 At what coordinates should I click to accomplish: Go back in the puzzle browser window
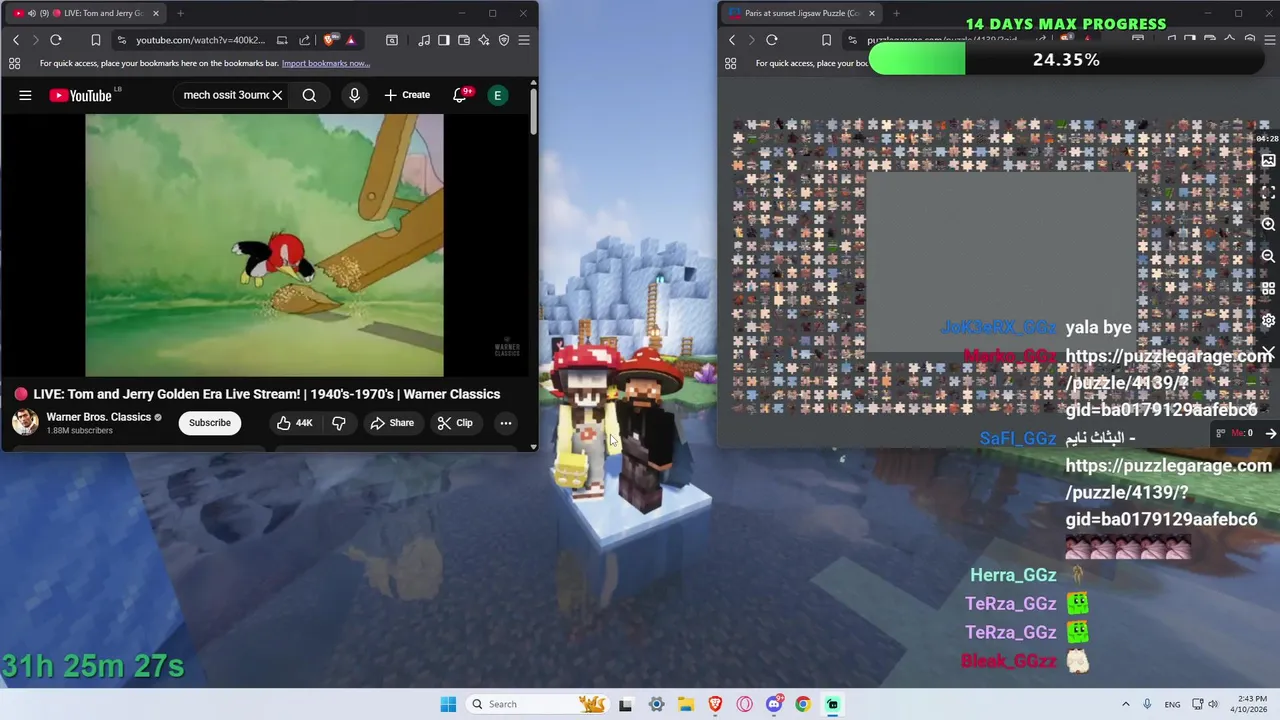point(732,40)
